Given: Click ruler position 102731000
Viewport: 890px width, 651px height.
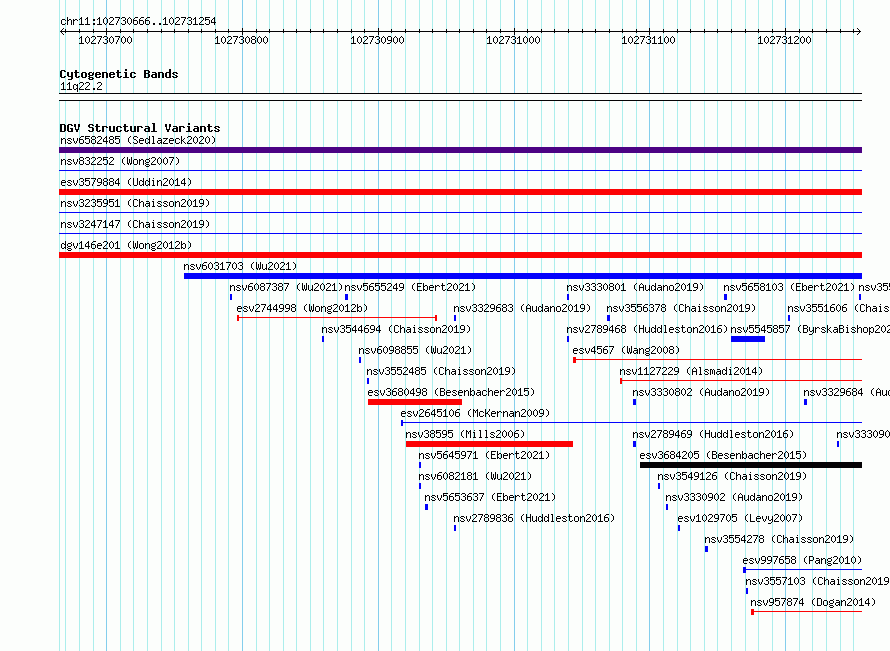Looking at the screenshot, I should [x=513, y=40].
